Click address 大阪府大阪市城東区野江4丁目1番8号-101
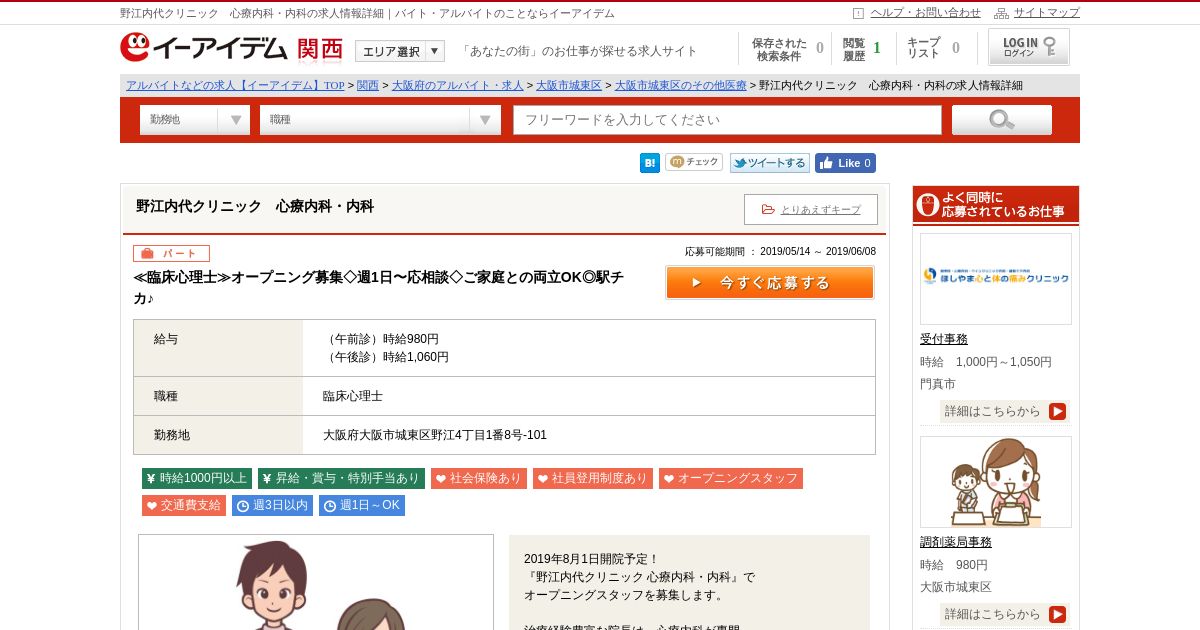Screen dimensions: 1200x630 [435, 435]
